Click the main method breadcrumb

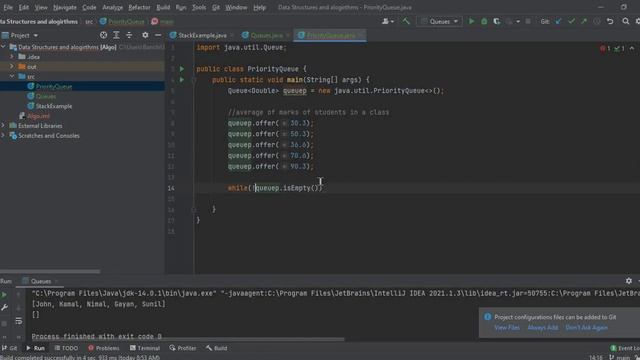coord(163,22)
